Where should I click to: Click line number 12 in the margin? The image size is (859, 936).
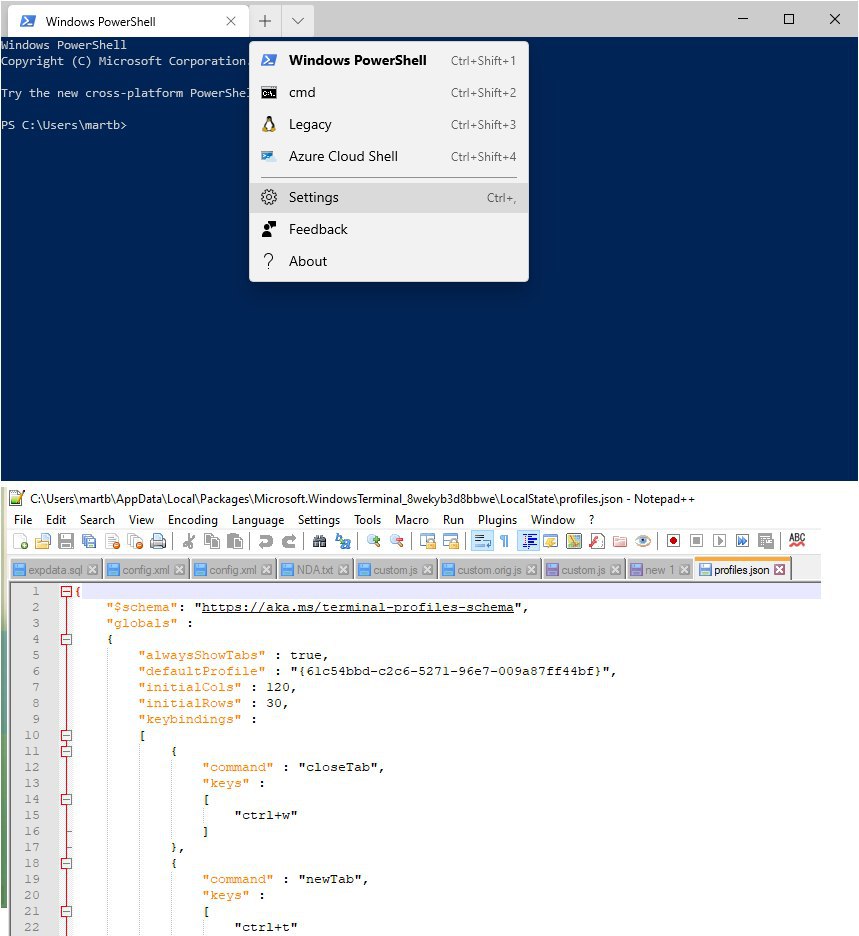click(32, 767)
